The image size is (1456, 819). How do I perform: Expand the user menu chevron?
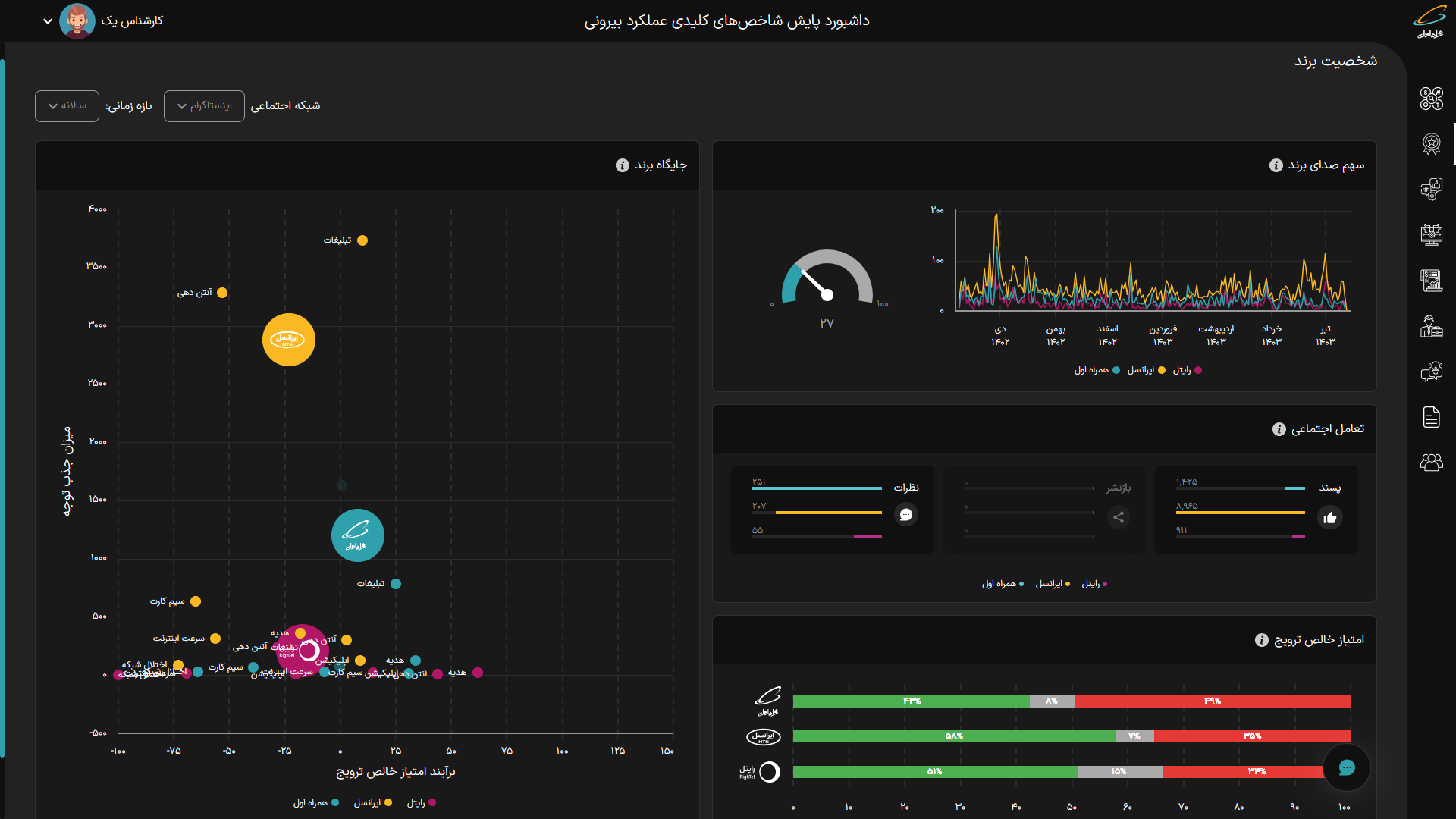tap(47, 21)
